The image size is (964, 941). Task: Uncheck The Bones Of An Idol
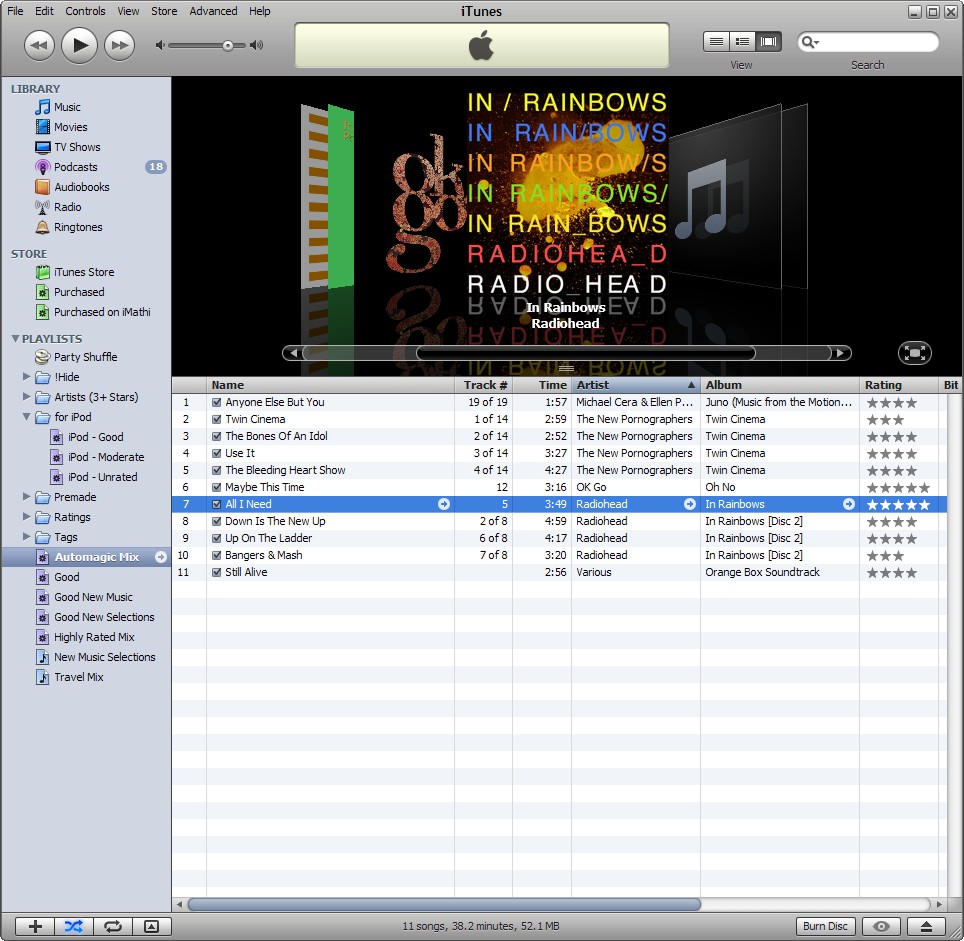click(x=216, y=436)
